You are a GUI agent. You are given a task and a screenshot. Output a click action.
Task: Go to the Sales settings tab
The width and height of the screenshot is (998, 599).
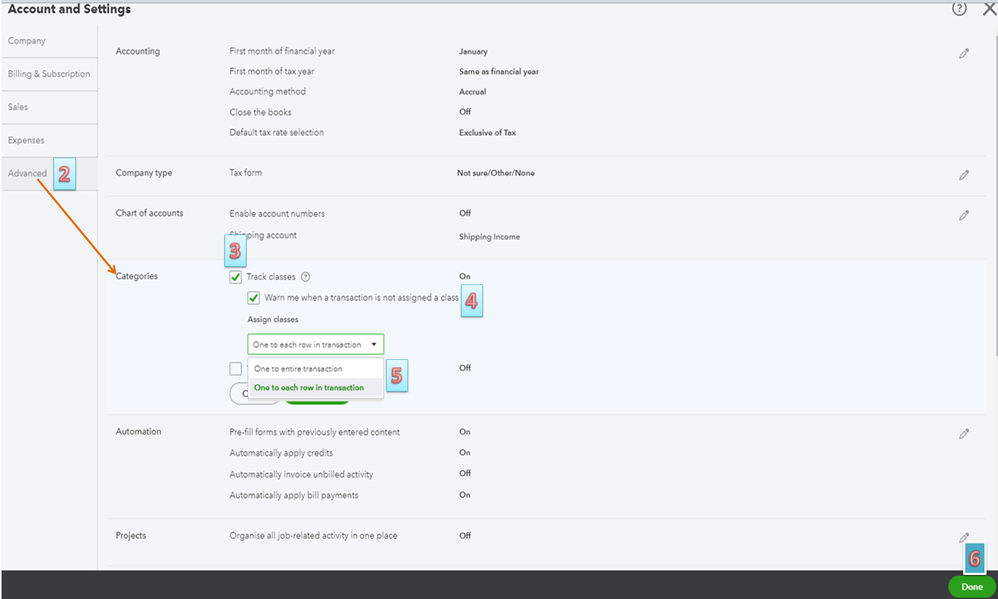(x=18, y=106)
